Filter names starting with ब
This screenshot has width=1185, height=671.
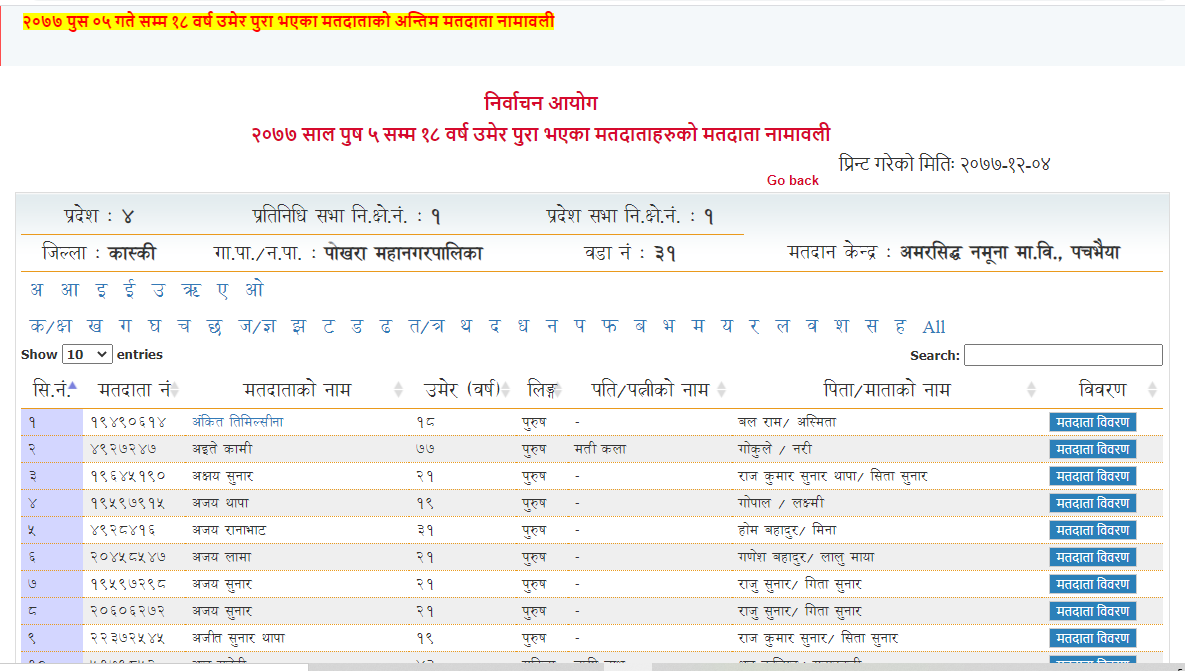[x=640, y=326]
